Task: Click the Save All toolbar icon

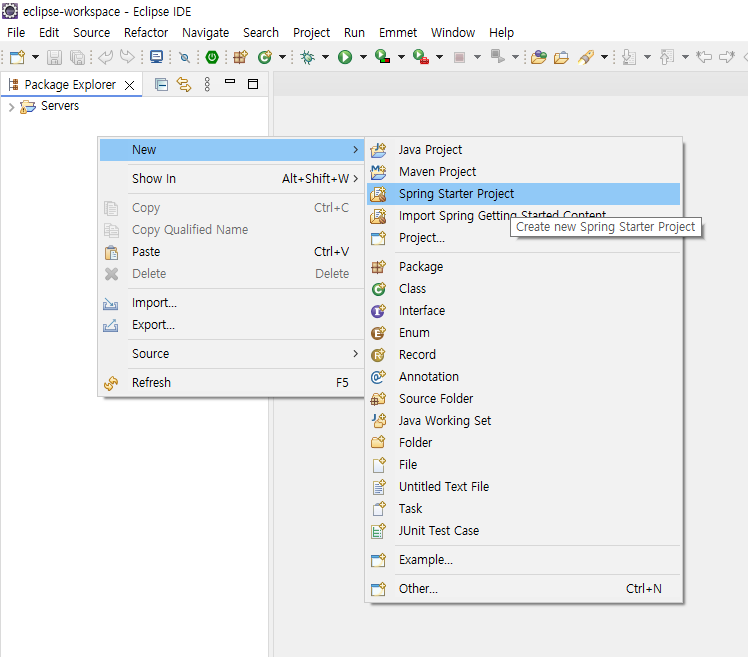Action: coord(77,57)
